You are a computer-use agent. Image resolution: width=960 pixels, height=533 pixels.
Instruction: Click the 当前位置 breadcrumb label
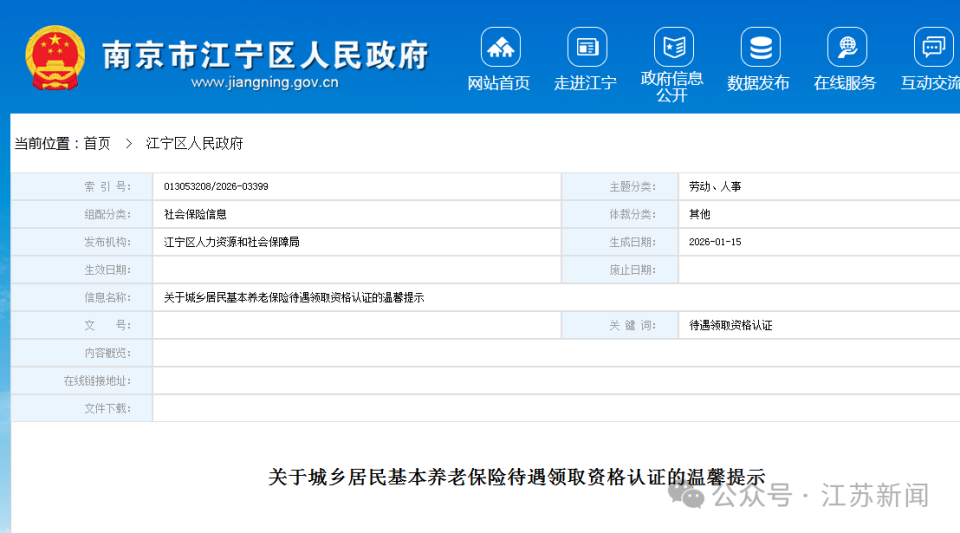pos(47,144)
